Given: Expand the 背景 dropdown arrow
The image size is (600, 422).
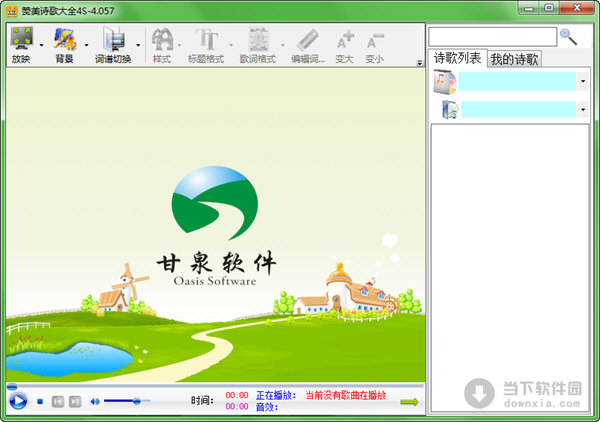Looking at the screenshot, I should (x=86, y=45).
